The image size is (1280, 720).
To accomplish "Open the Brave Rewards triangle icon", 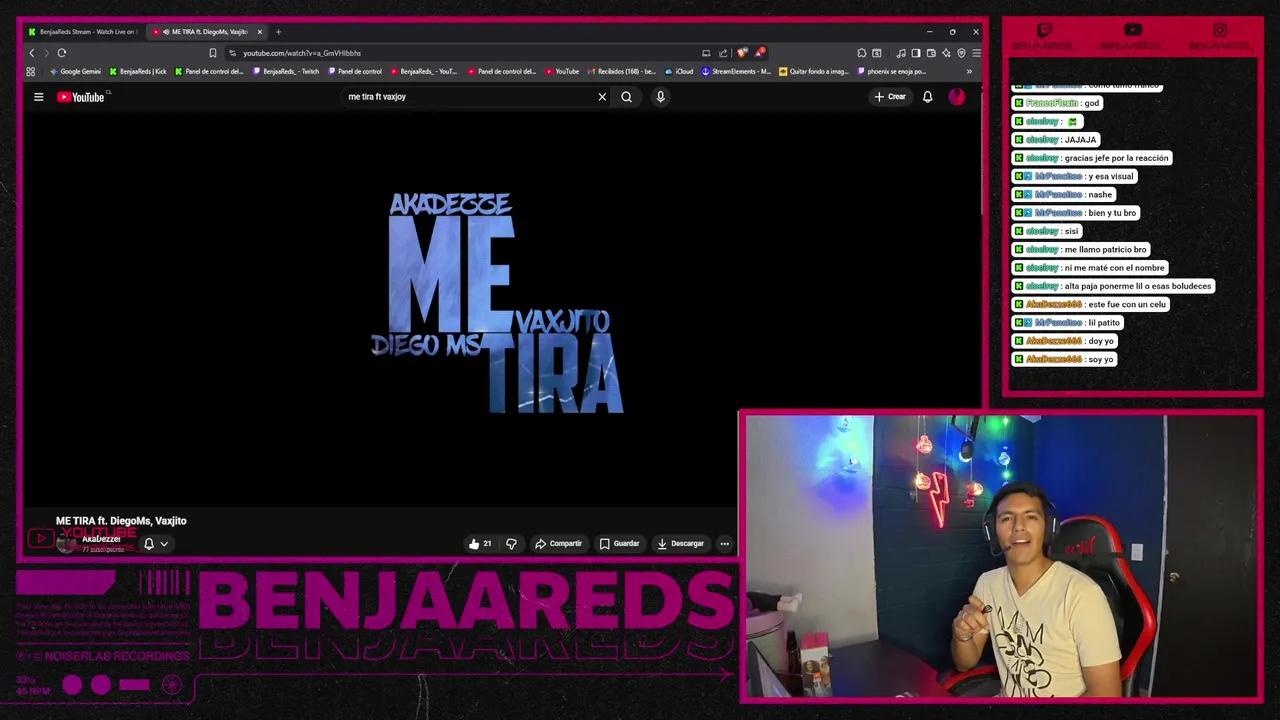I will (x=760, y=53).
